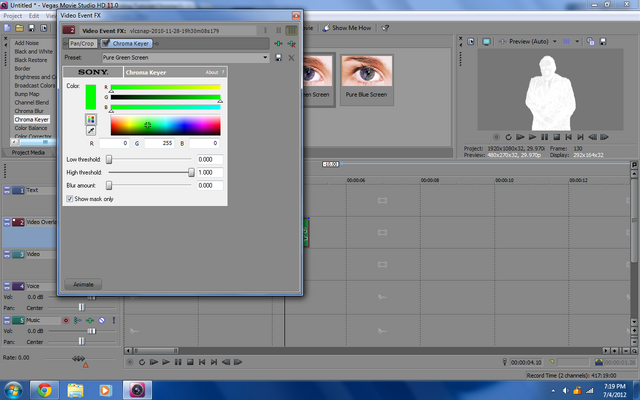Click Pause in the Video Preview transport
Screen dimensions: 640x400
pyautogui.click(x=544, y=137)
